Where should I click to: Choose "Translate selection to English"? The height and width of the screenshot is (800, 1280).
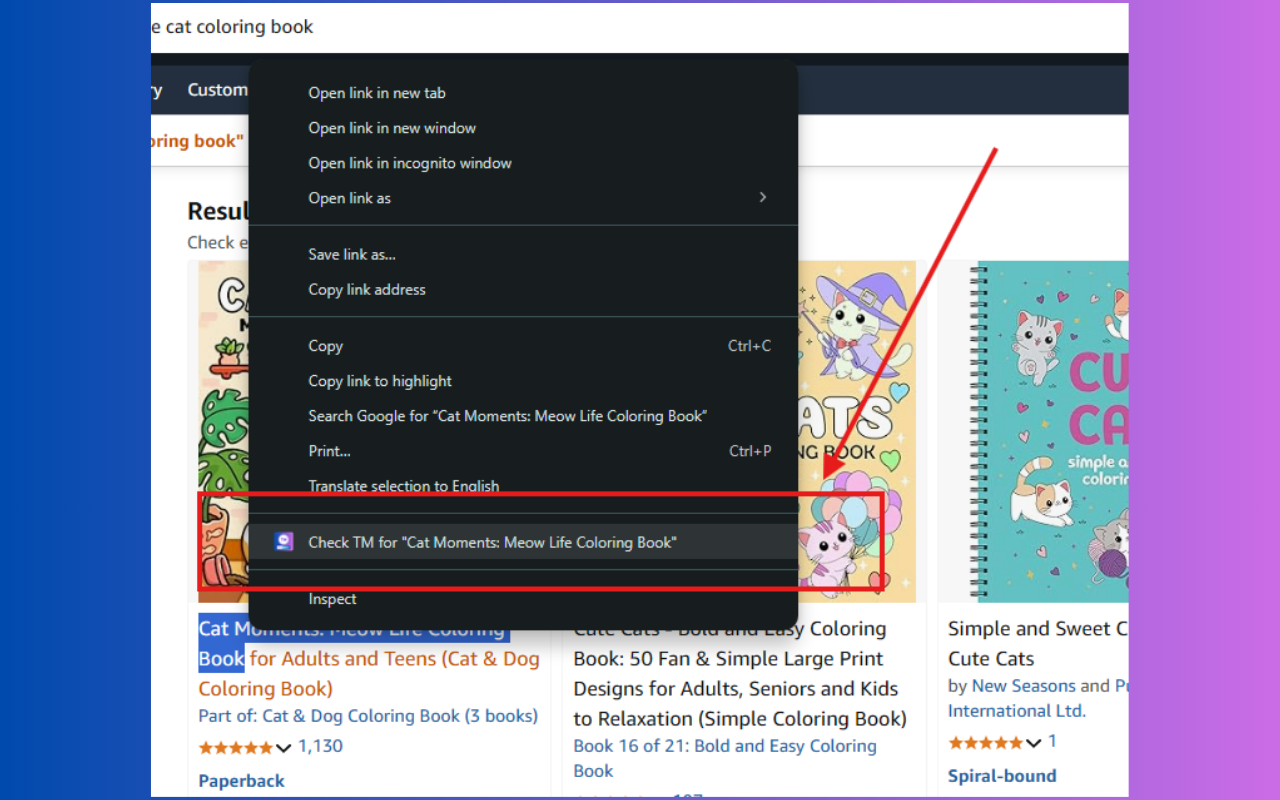[523, 486]
